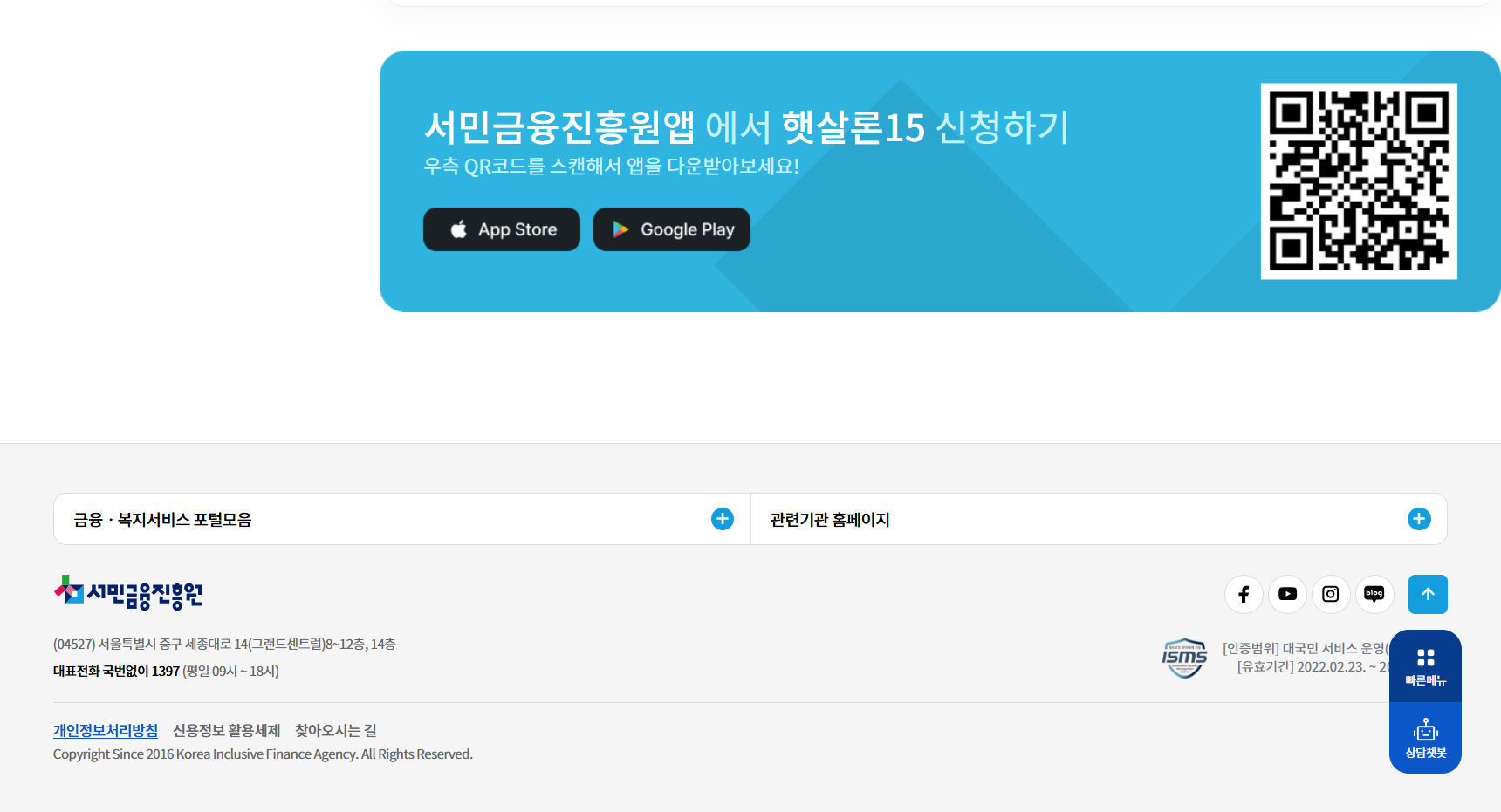Open 개인정보처리방침 link

106,730
